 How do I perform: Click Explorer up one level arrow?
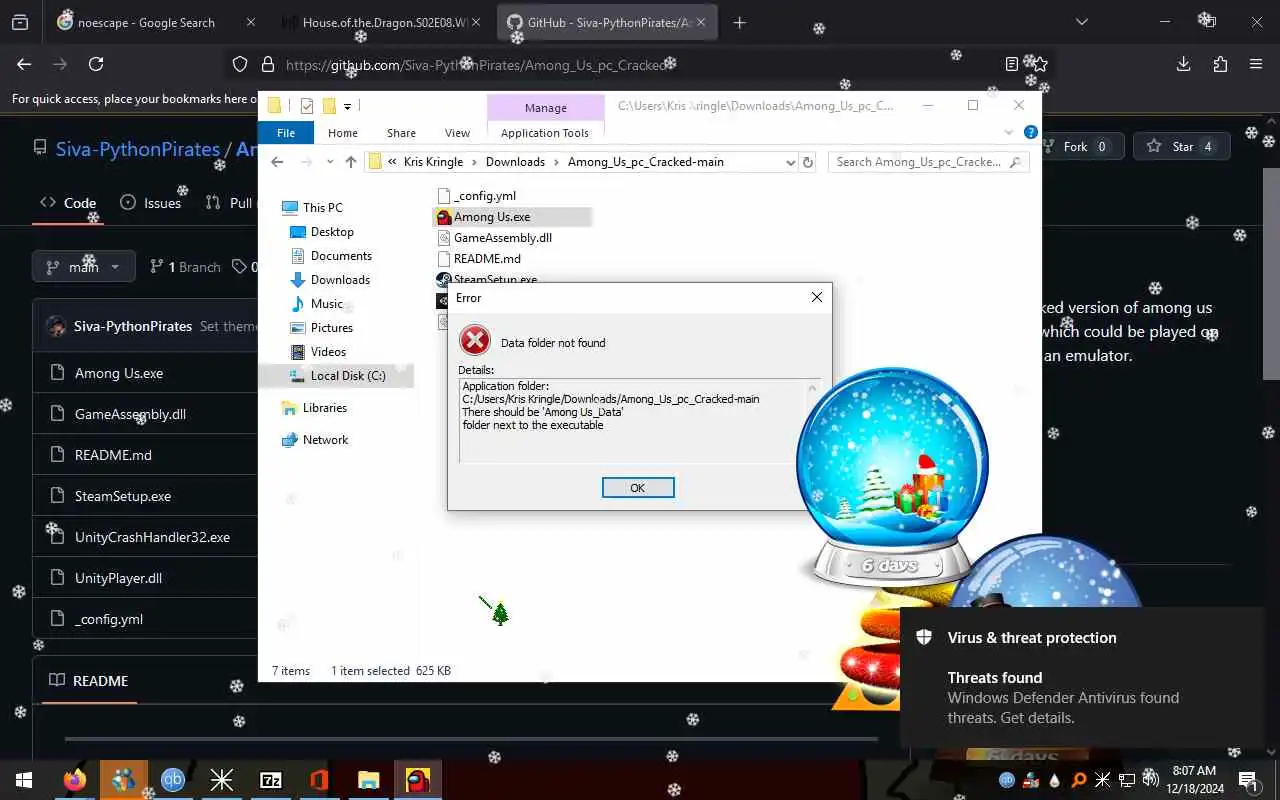click(350, 162)
